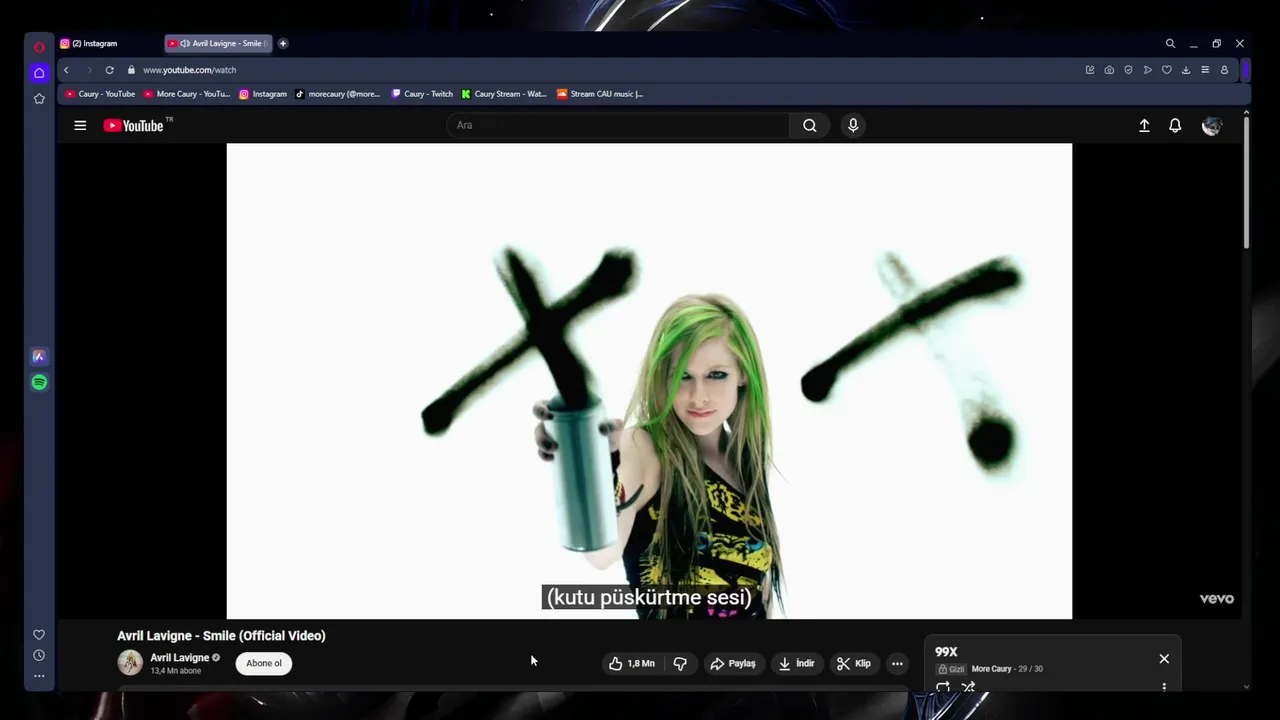Open the Avril Lavigne channel name
Image resolution: width=1280 pixels, height=720 pixels.
click(179, 658)
